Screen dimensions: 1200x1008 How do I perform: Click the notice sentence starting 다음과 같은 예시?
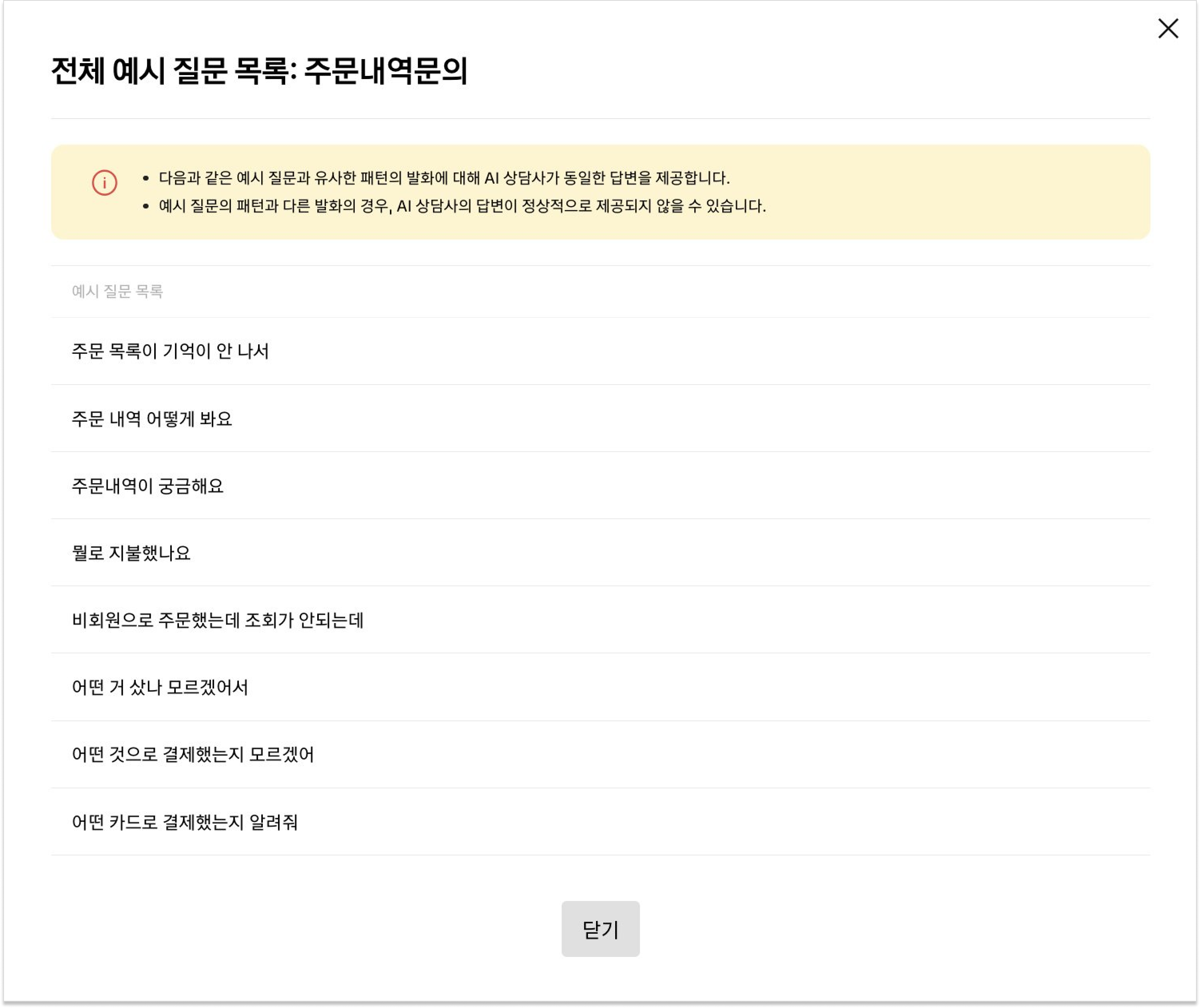point(444,178)
